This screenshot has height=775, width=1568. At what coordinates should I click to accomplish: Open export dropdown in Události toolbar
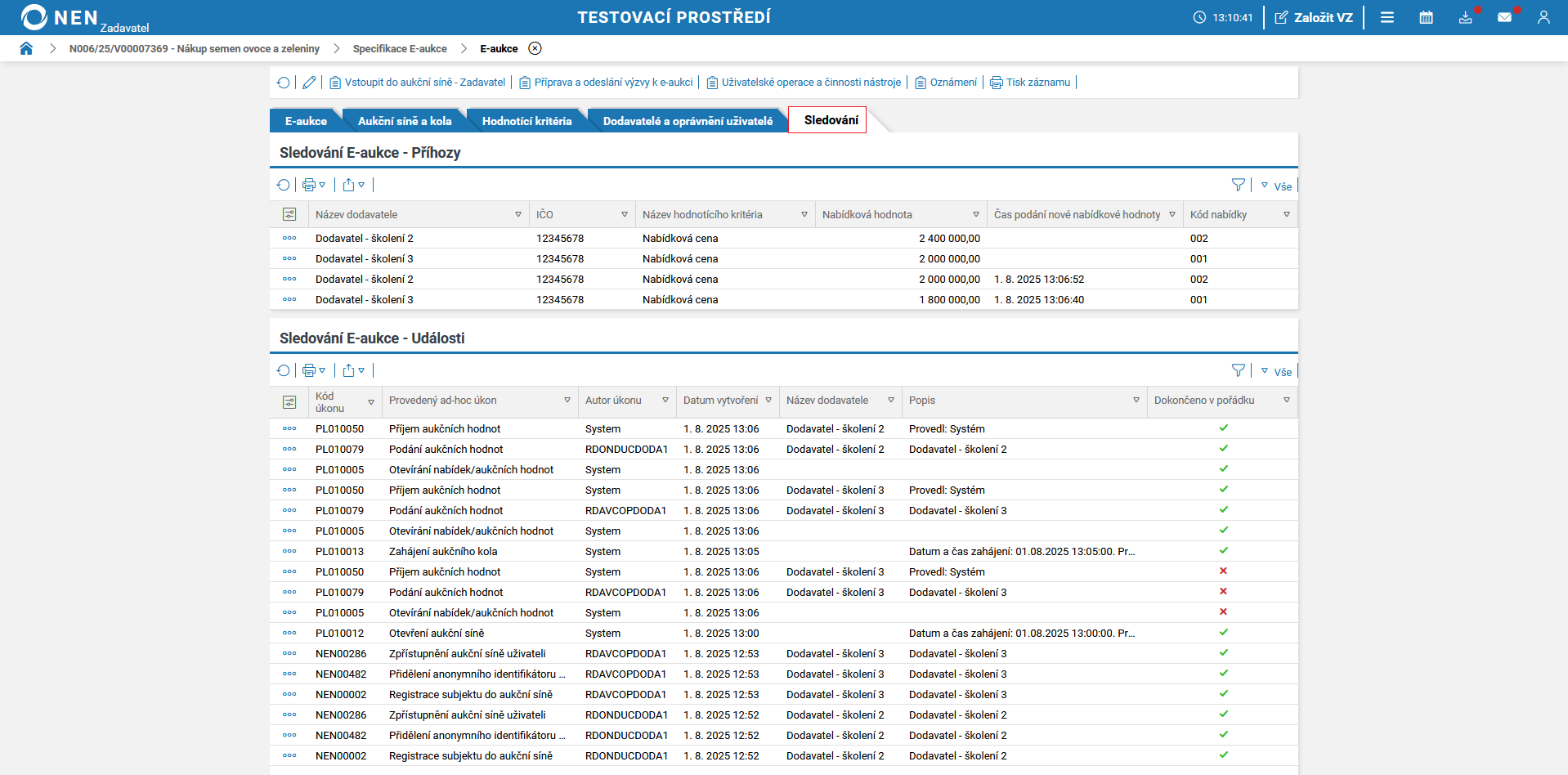[354, 371]
